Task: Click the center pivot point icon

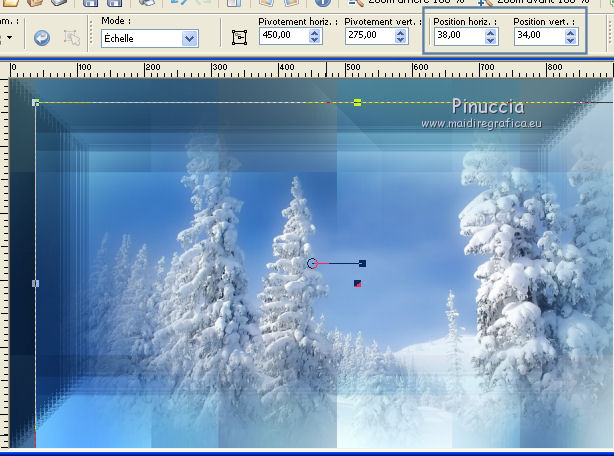Action: pyautogui.click(x=239, y=38)
